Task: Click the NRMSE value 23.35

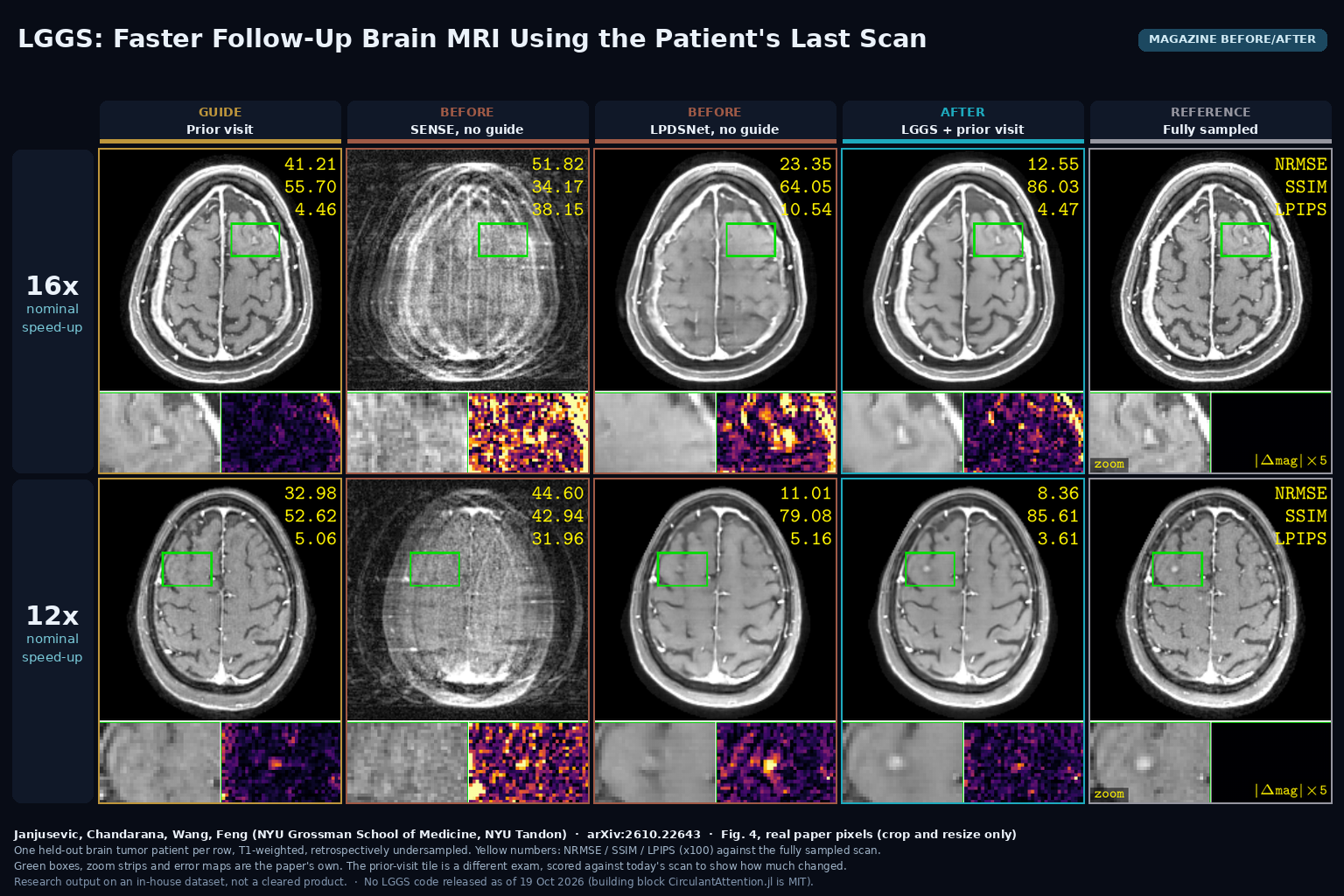Action: click(806, 164)
